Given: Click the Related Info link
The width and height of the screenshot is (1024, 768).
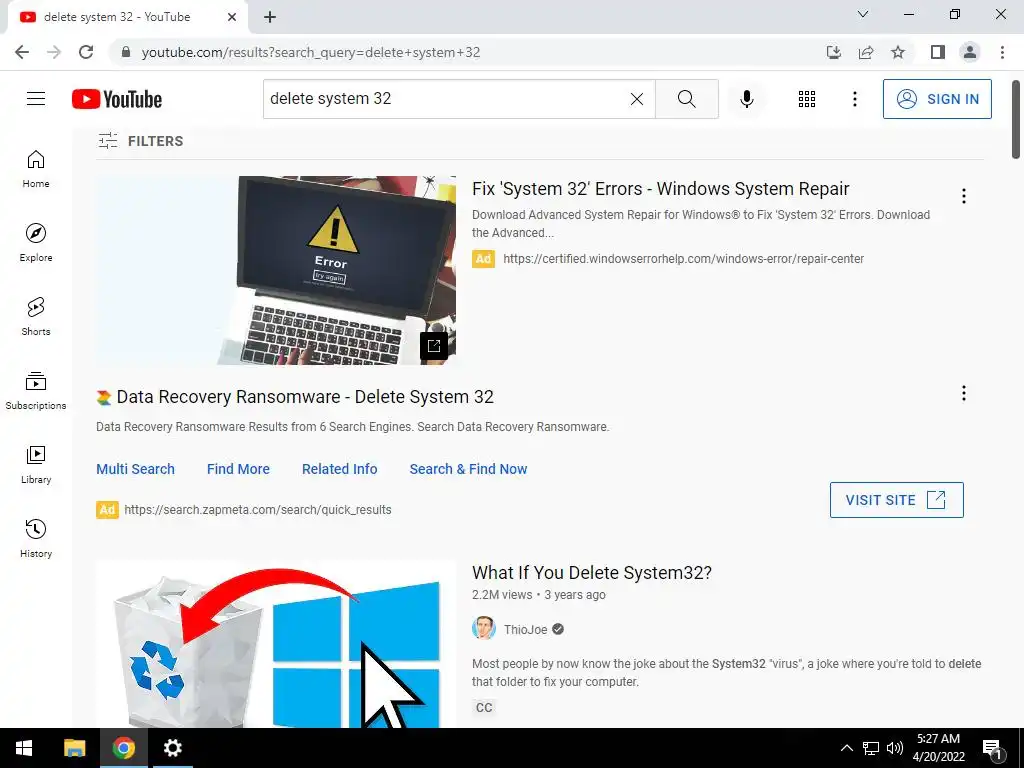Looking at the screenshot, I should tap(340, 469).
